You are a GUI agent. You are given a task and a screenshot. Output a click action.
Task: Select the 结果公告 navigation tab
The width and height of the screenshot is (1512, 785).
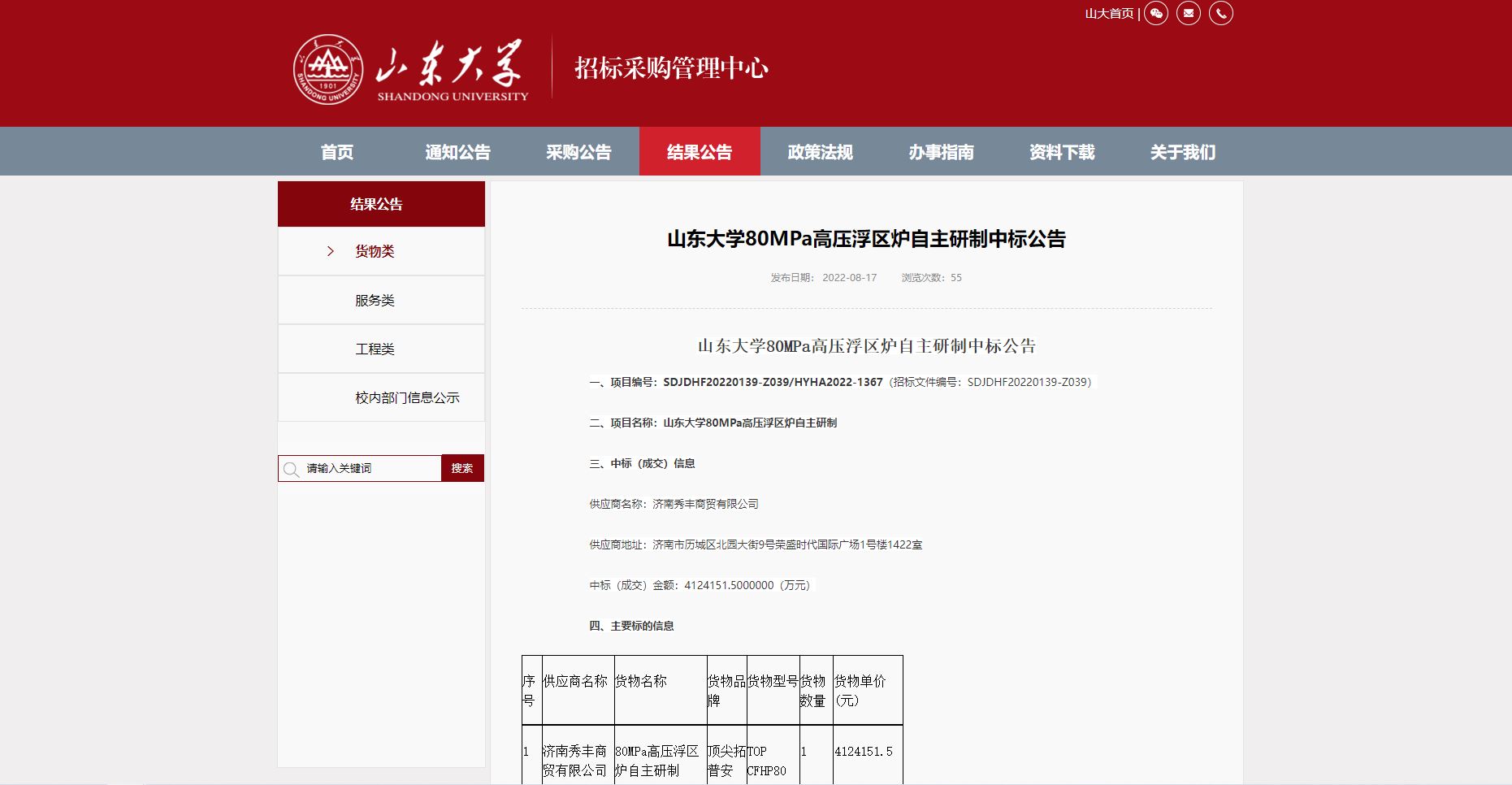[x=700, y=152]
